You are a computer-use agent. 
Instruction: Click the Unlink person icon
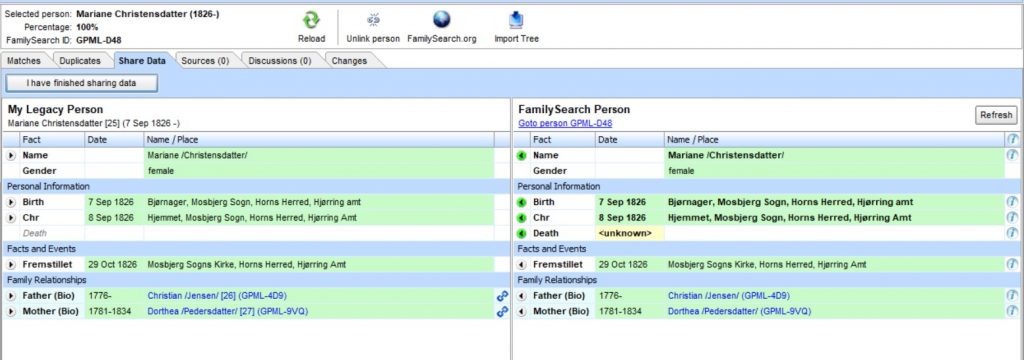pos(373,20)
